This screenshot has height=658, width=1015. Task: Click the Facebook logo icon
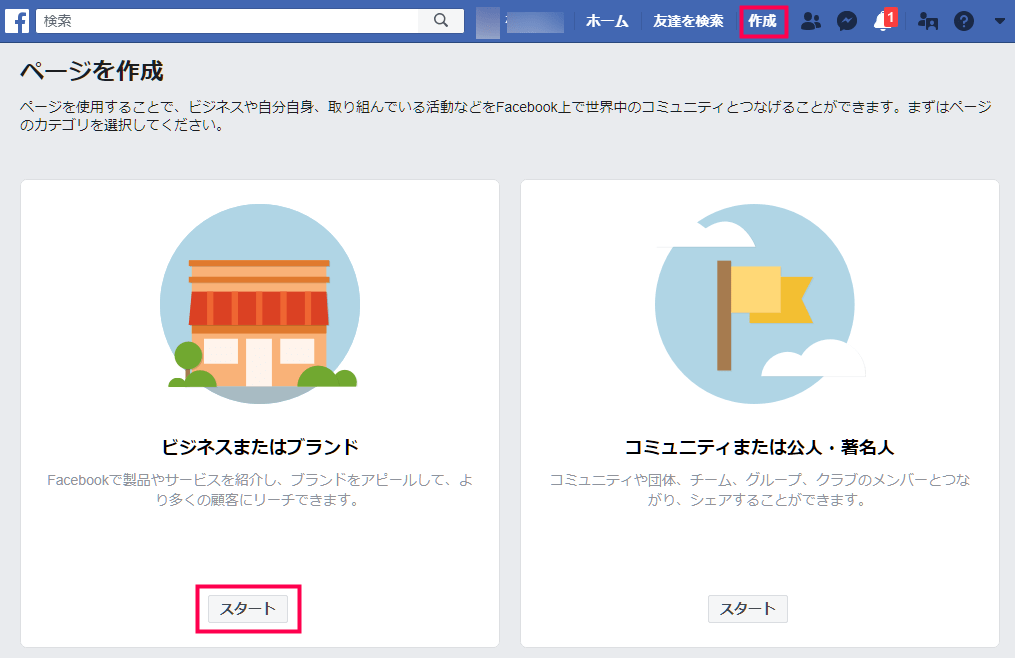(x=17, y=20)
